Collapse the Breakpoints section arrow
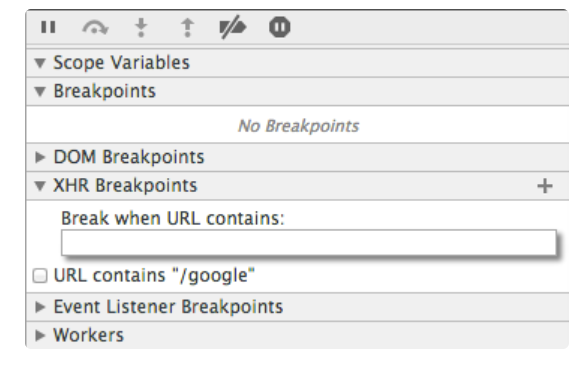Image resolution: width=586 pixels, height=366 pixels. tap(40, 92)
